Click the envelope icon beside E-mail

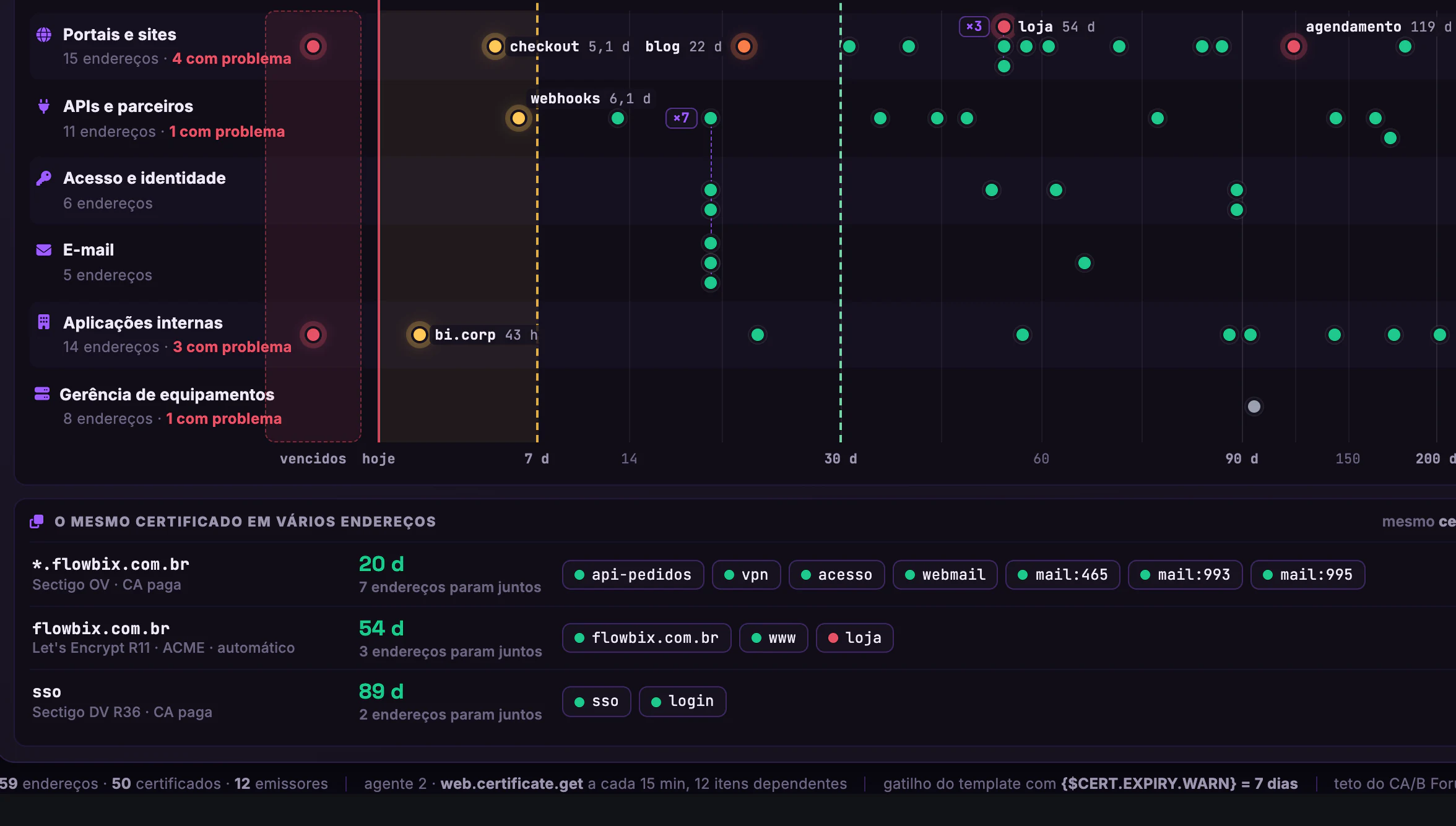43,250
